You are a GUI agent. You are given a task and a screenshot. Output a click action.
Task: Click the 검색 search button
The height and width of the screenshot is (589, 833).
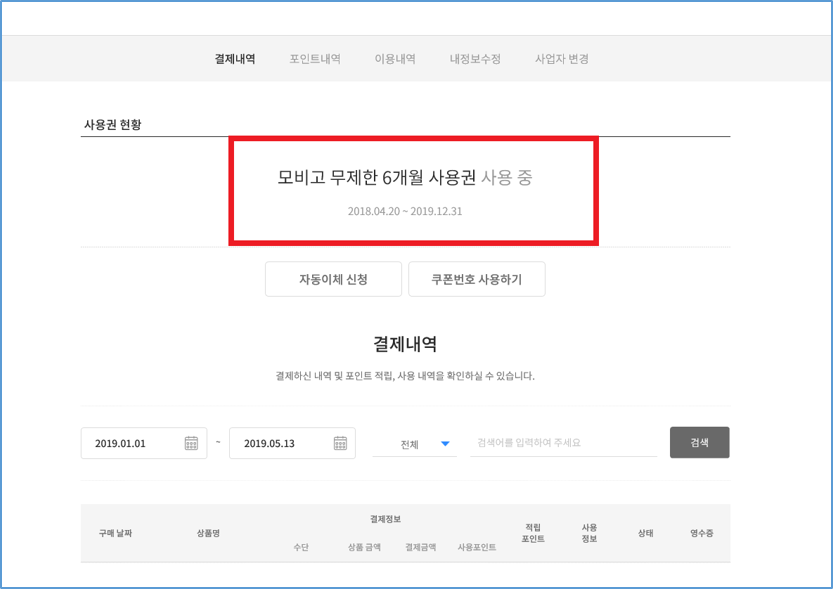click(700, 442)
